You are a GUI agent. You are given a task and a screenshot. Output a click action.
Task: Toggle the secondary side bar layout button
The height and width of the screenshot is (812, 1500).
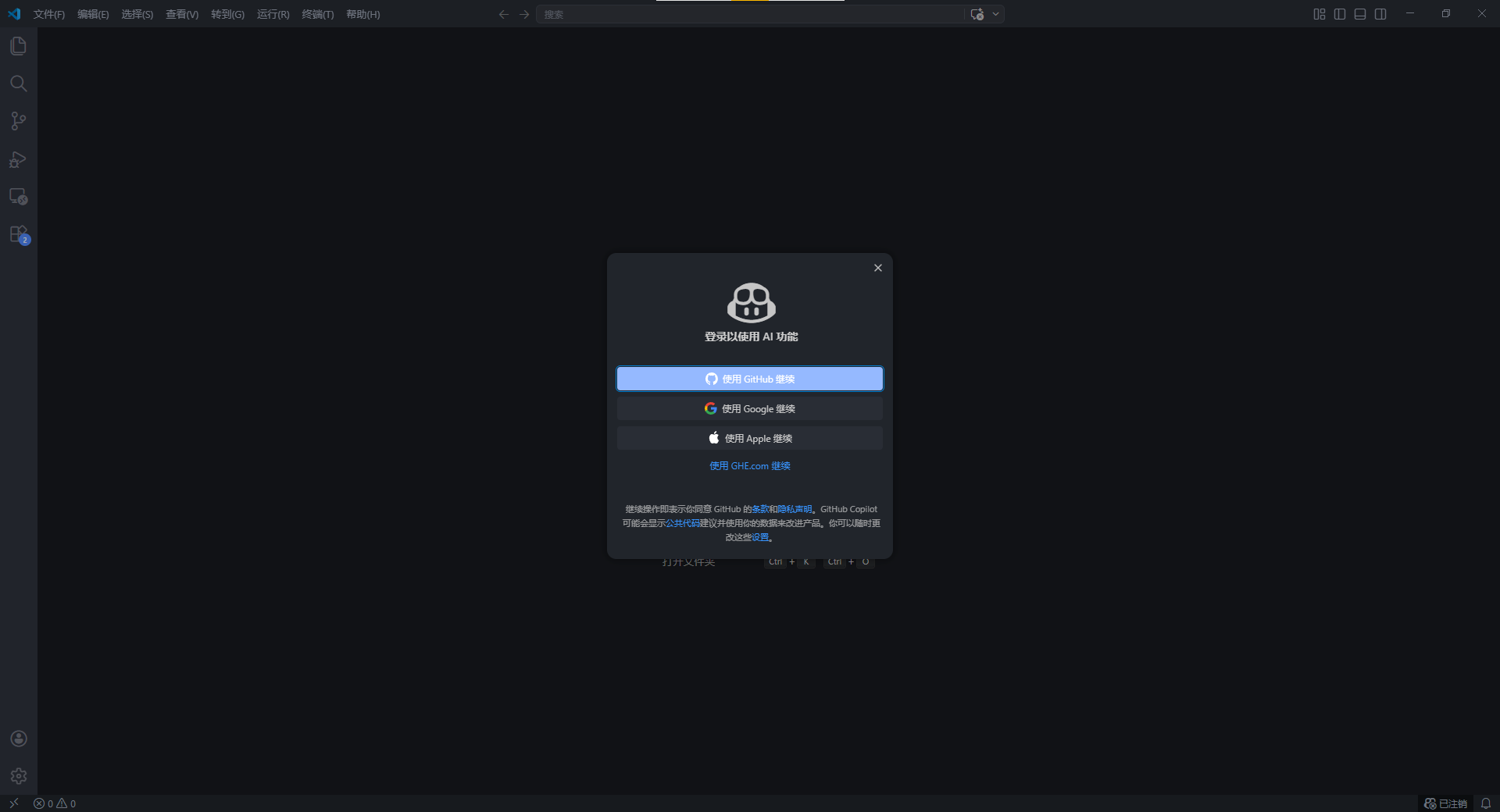(x=1380, y=14)
